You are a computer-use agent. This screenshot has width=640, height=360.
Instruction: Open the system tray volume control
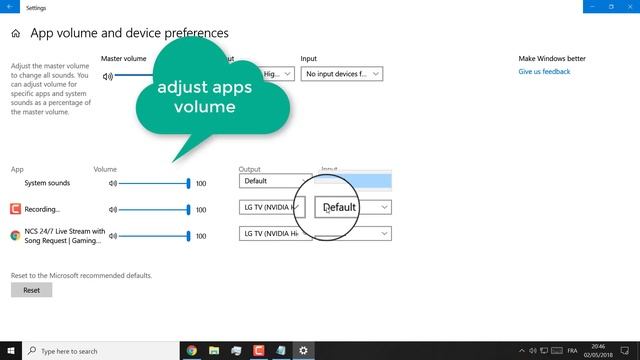pyautogui.click(x=533, y=351)
